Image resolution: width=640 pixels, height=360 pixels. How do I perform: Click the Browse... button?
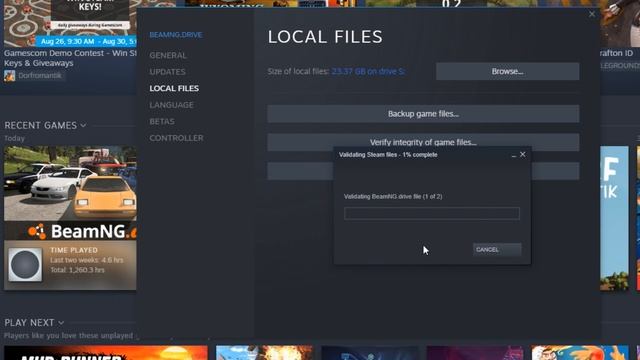tap(507, 71)
